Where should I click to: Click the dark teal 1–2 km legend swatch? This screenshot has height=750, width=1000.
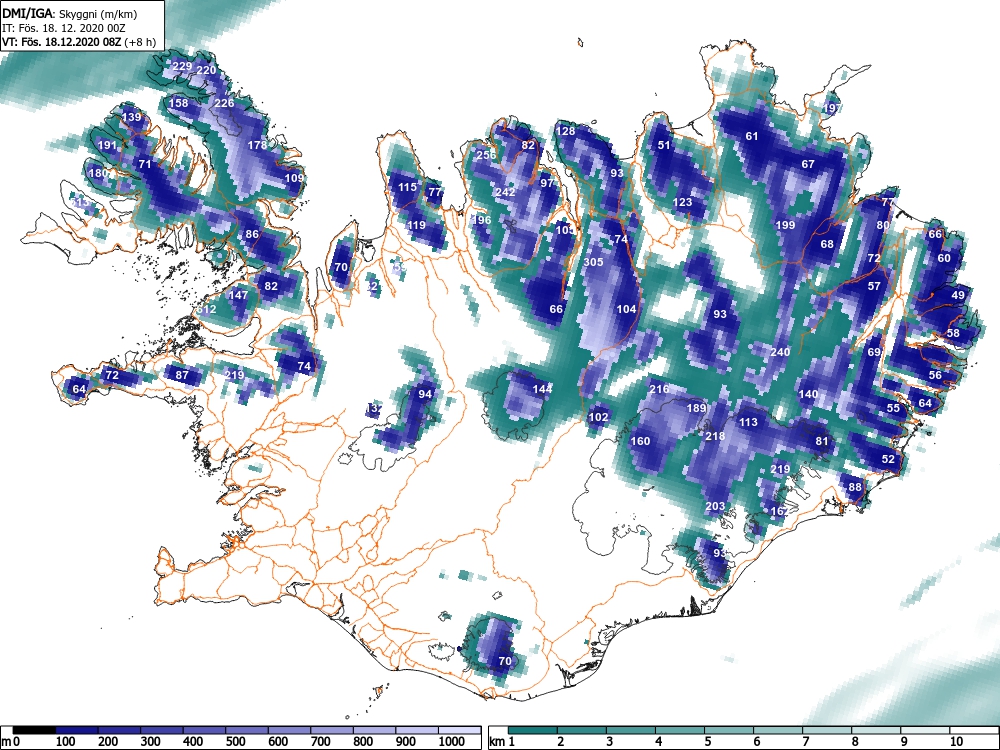(533, 730)
